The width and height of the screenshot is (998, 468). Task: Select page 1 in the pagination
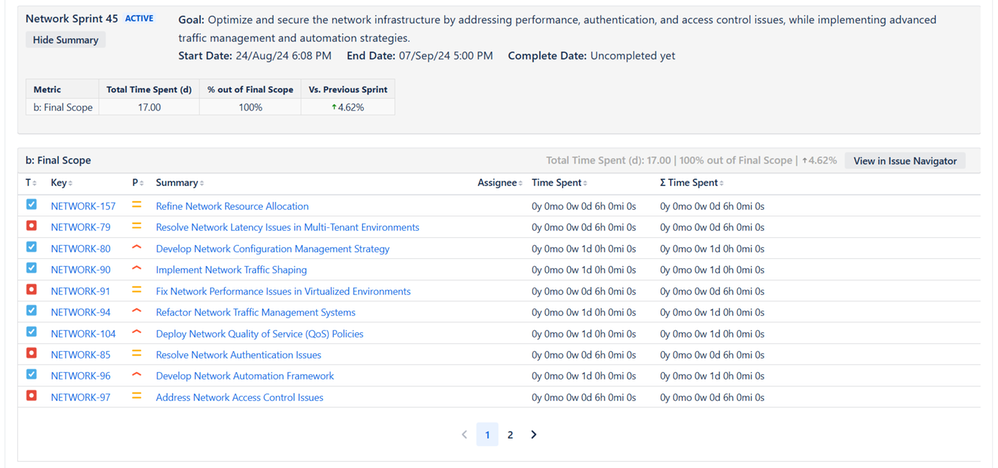pos(487,435)
